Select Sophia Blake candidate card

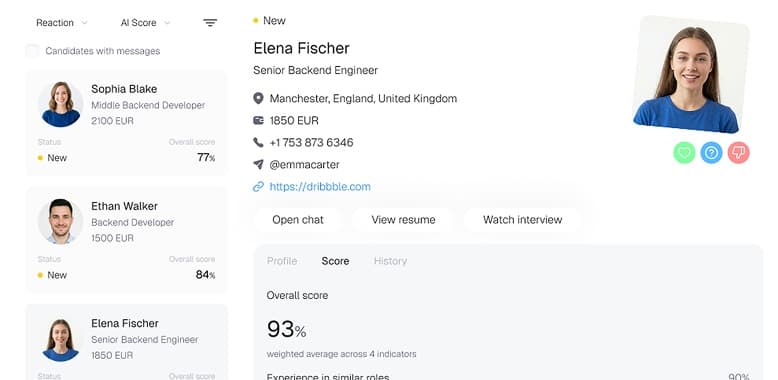pyautogui.click(x=127, y=123)
